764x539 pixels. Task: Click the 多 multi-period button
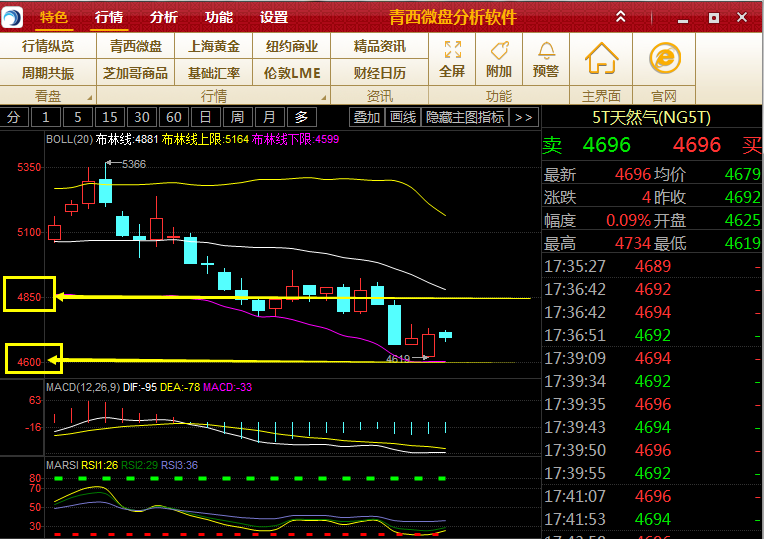302,117
